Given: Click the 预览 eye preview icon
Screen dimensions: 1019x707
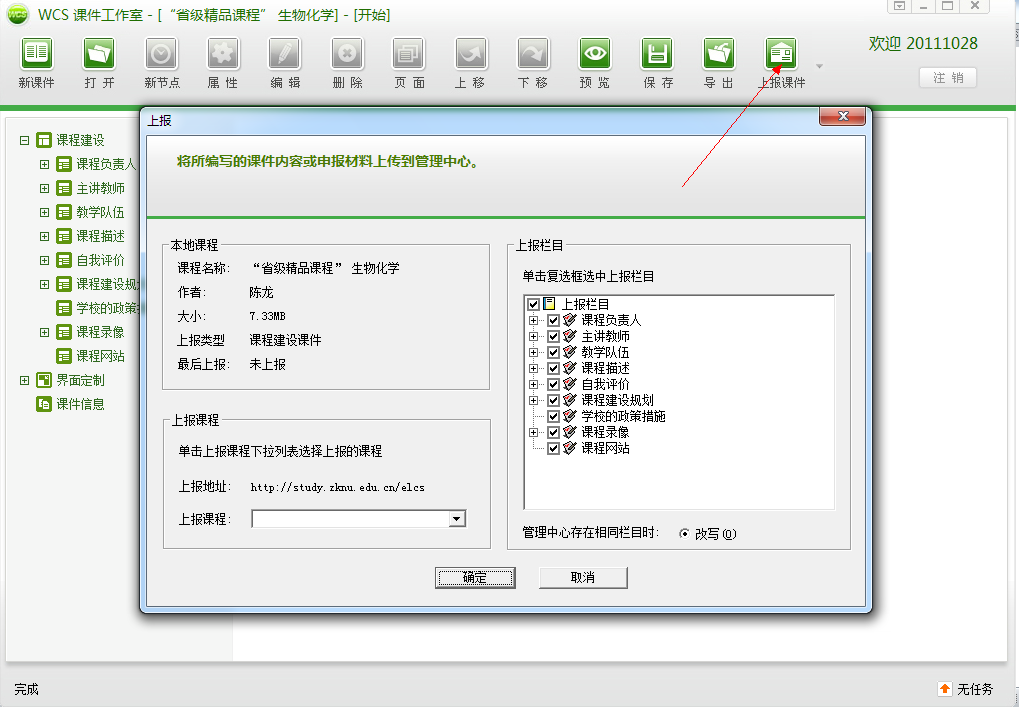Looking at the screenshot, I should (x=595, y=54).
